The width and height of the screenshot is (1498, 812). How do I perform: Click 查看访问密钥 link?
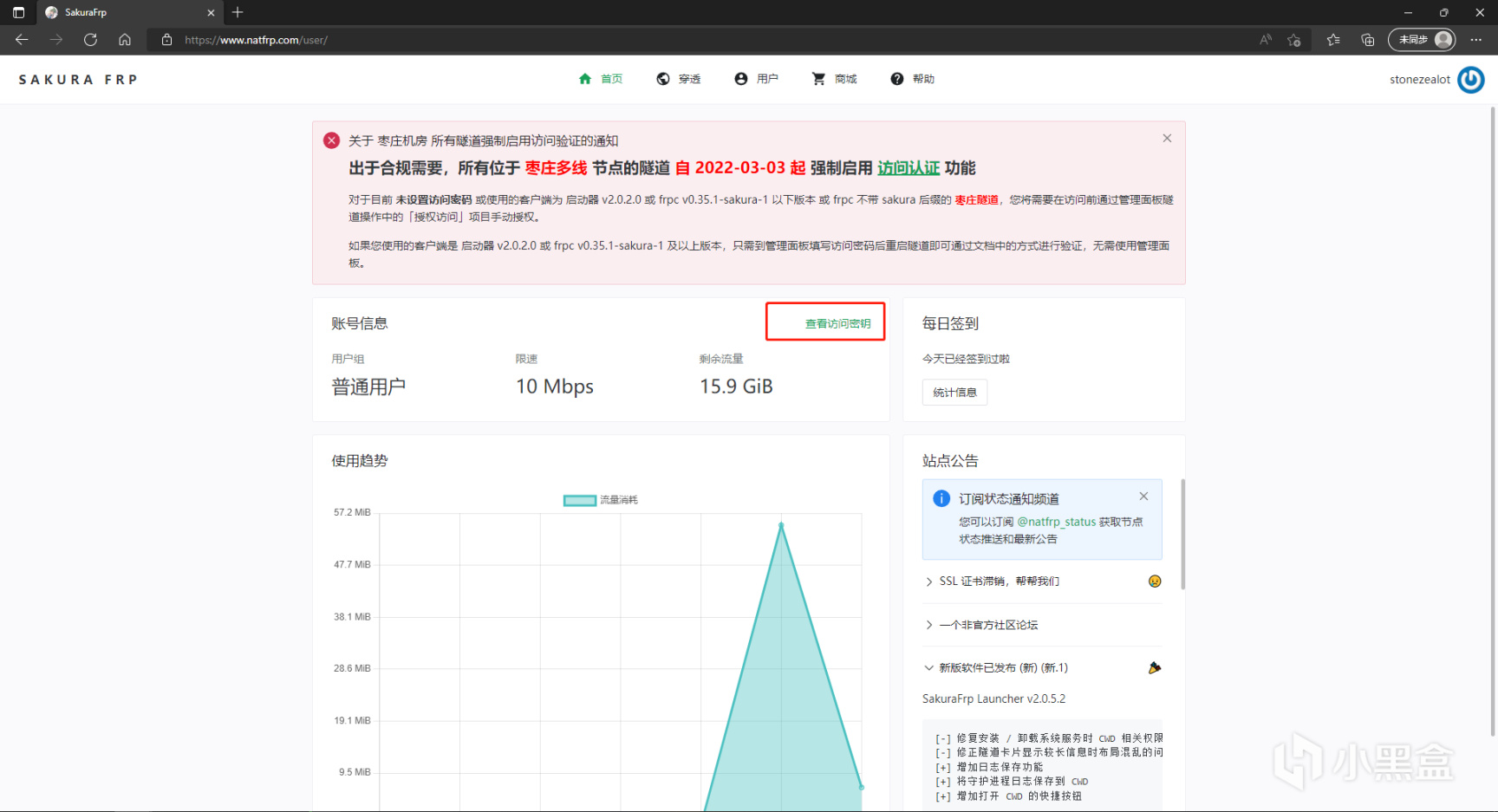837,323
